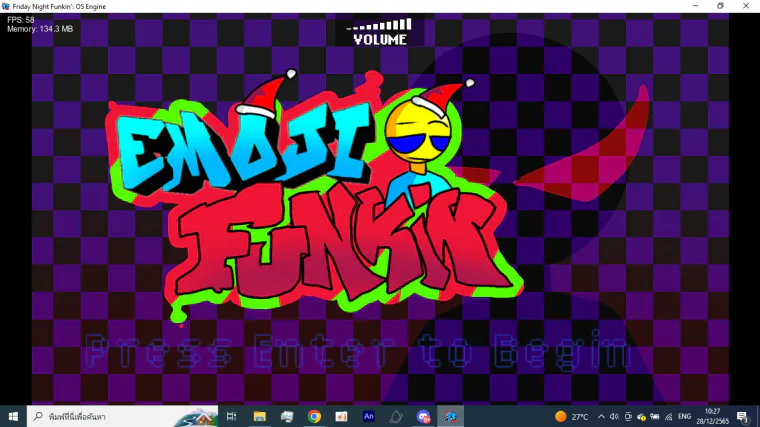Viewport: 760px width, 427px height.
Task: Restore down the OS Engine game window
Action: [x=720, y=6]
